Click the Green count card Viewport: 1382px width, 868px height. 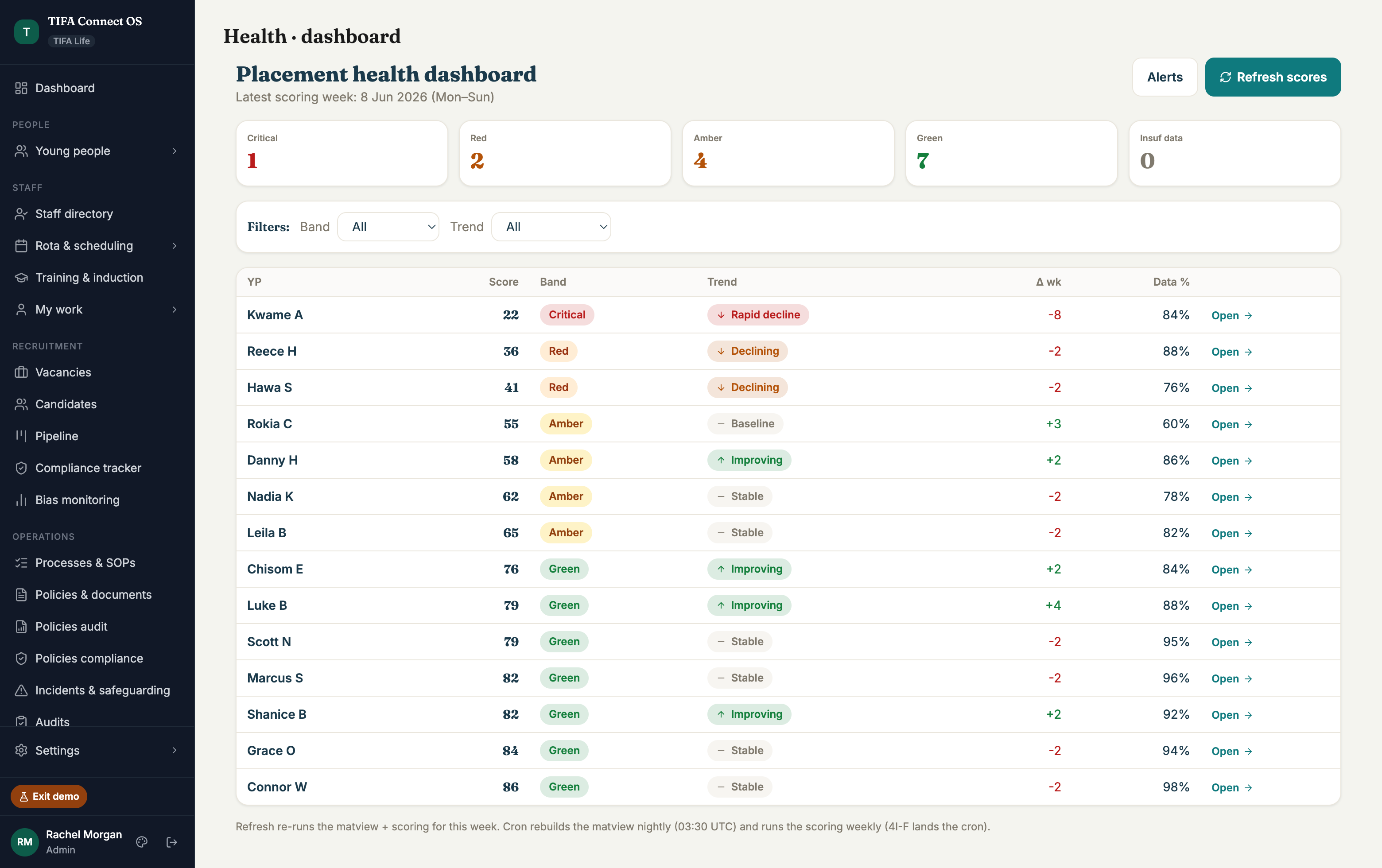(1011, 153)
